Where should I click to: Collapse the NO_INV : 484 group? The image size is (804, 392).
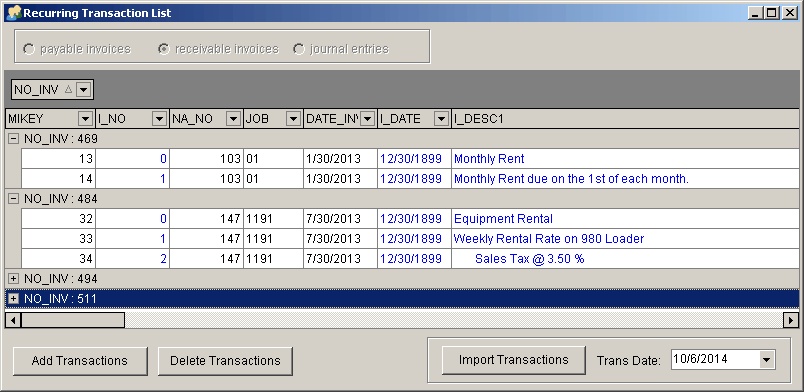(14, 199)
